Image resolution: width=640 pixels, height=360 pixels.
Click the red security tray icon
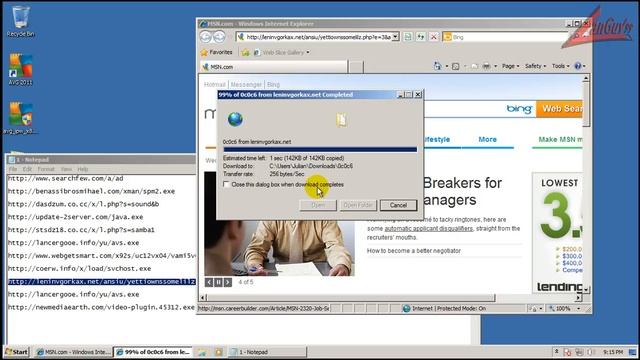point(567,352)
